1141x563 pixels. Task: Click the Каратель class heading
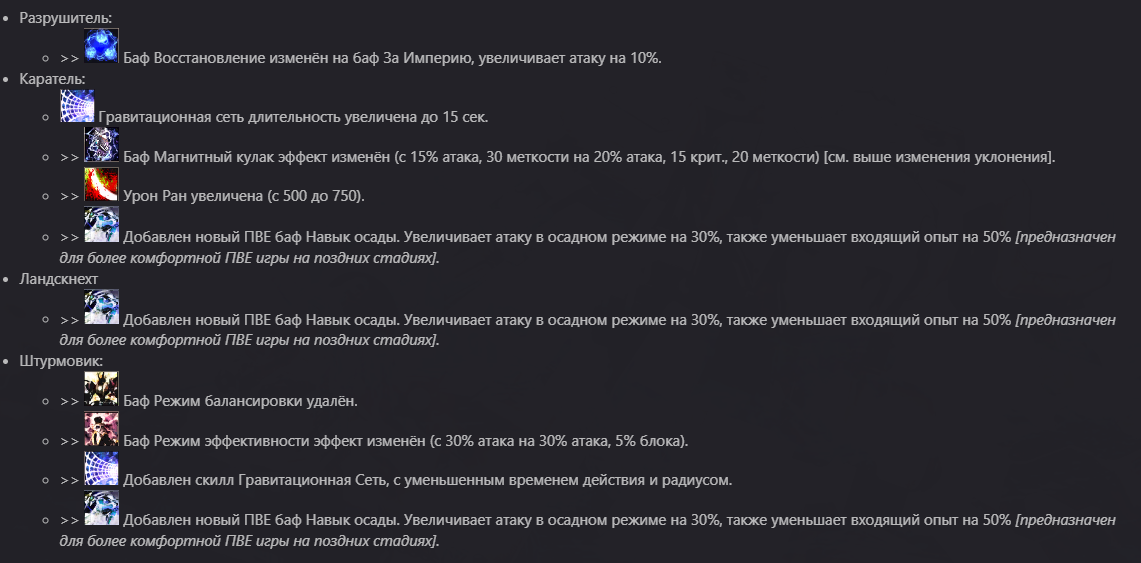click(52, 79)
